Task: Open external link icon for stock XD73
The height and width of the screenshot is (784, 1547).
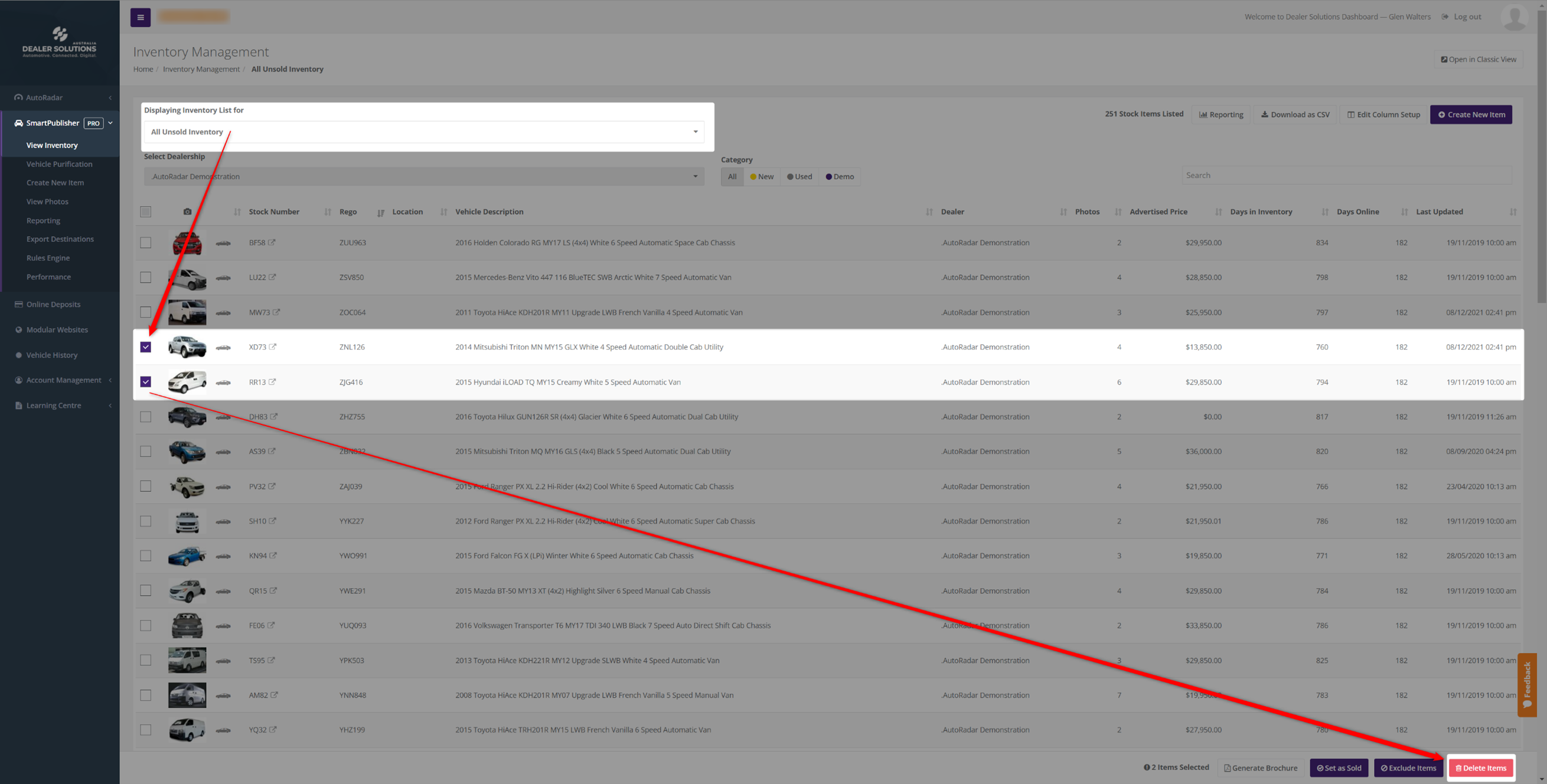Action: 273,347
